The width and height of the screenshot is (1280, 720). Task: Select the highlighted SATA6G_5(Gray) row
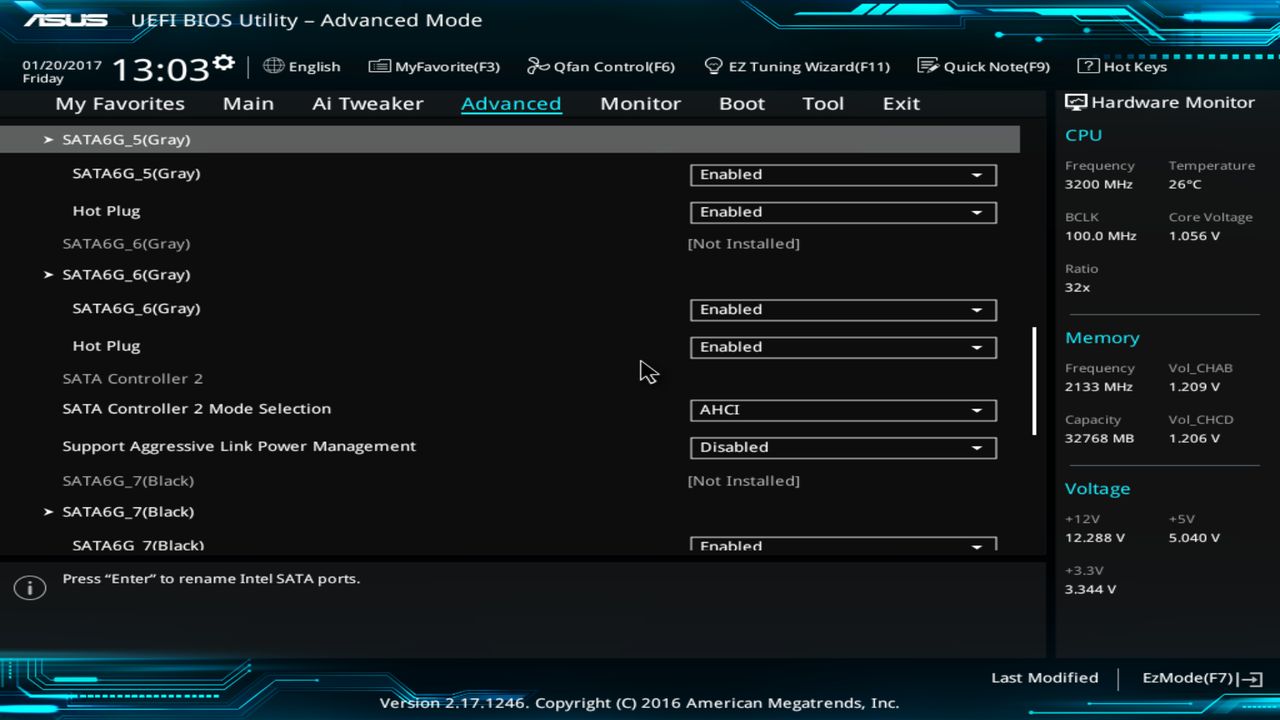pyautogui.click(x=127, y=139)
